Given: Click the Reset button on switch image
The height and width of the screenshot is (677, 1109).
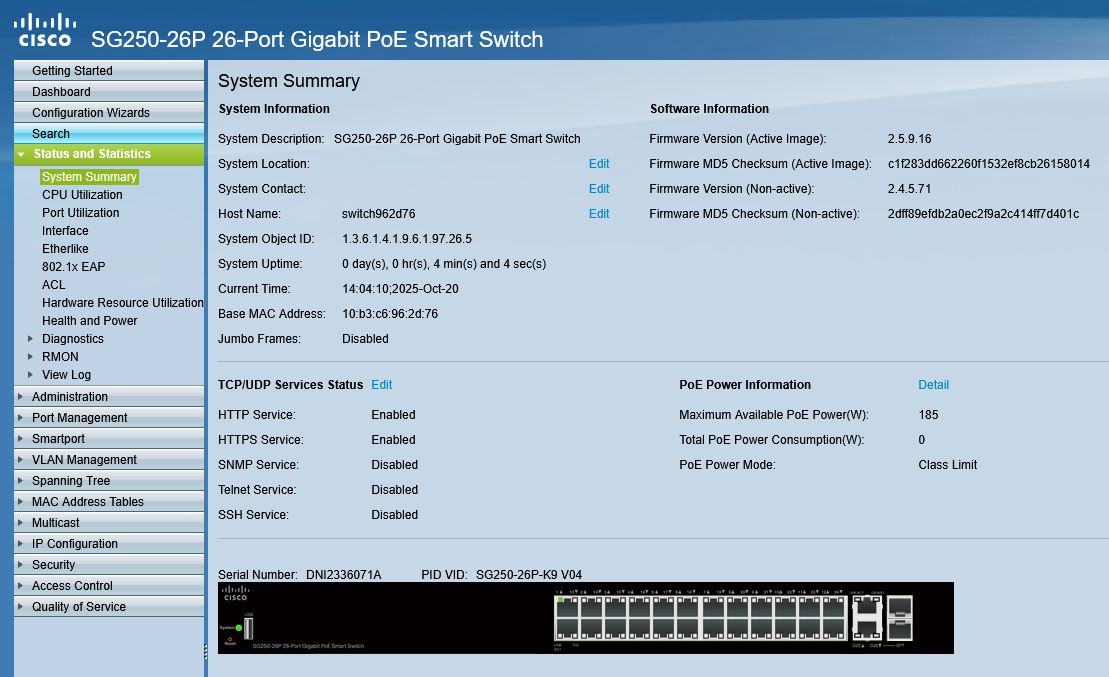Looking at the screenshot, I should [x=230, y=639].
